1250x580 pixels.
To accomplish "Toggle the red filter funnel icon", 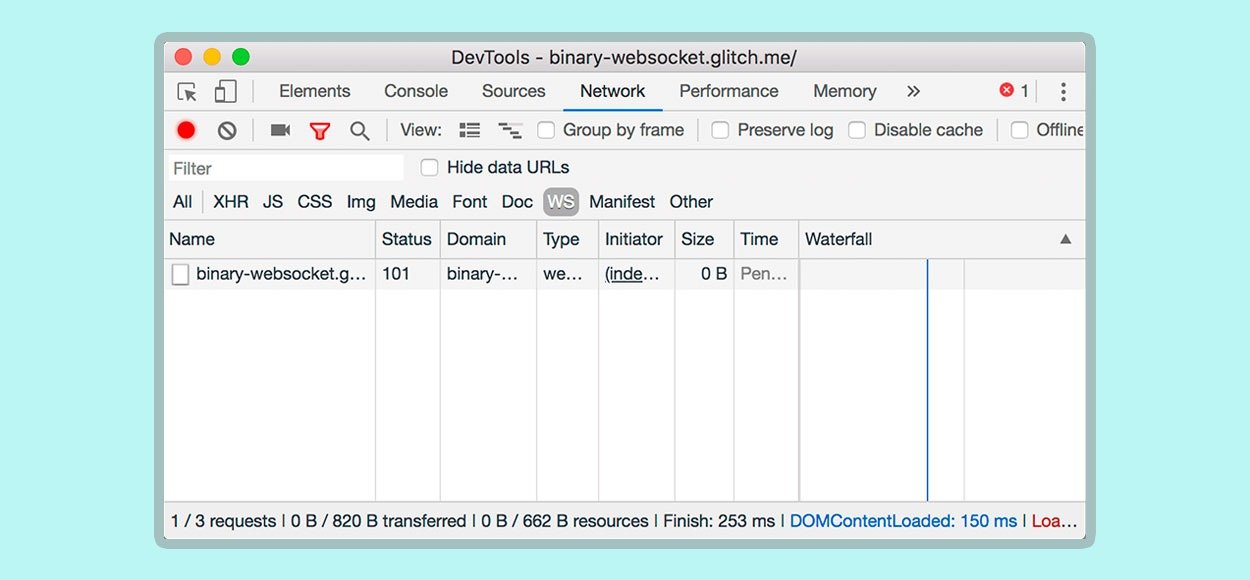I will pyautogui.click(x=320, y=131).
